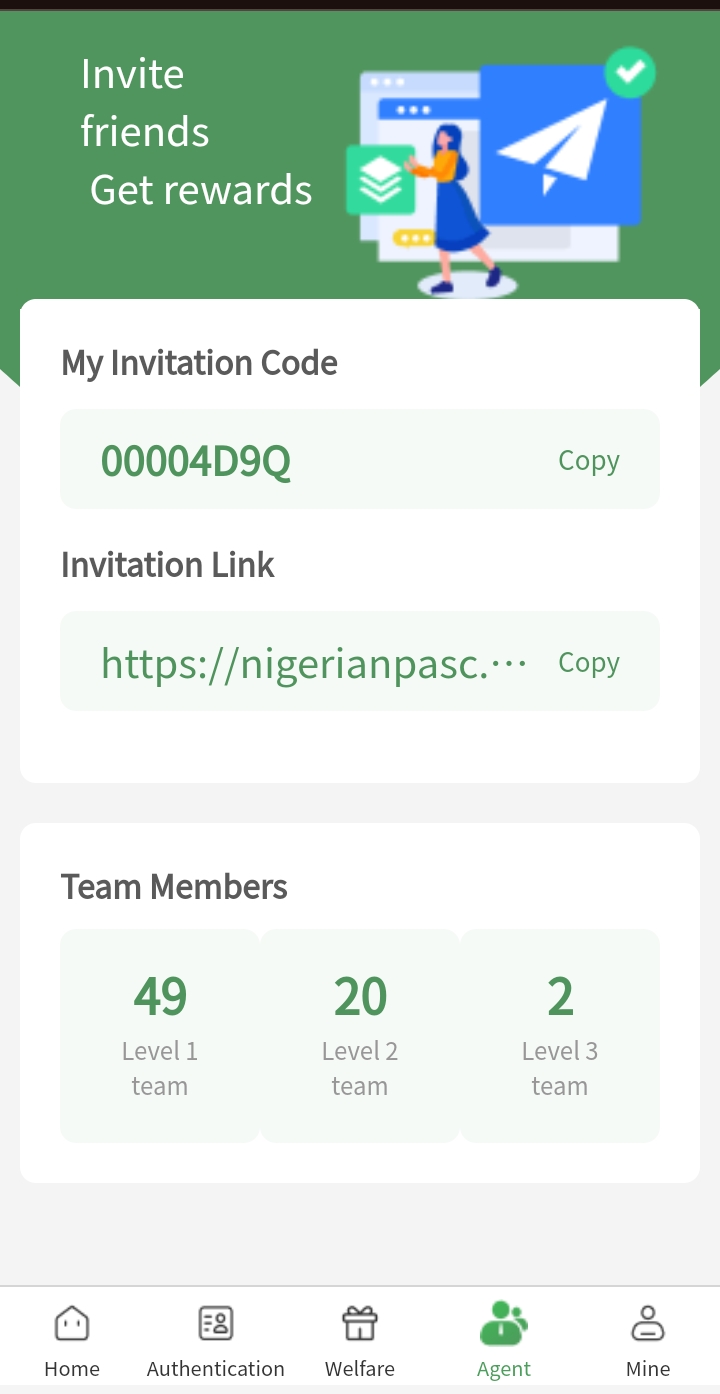The image size is (720, 1394).
Task: Open the Mine tab label
Action: [648, 1369]
